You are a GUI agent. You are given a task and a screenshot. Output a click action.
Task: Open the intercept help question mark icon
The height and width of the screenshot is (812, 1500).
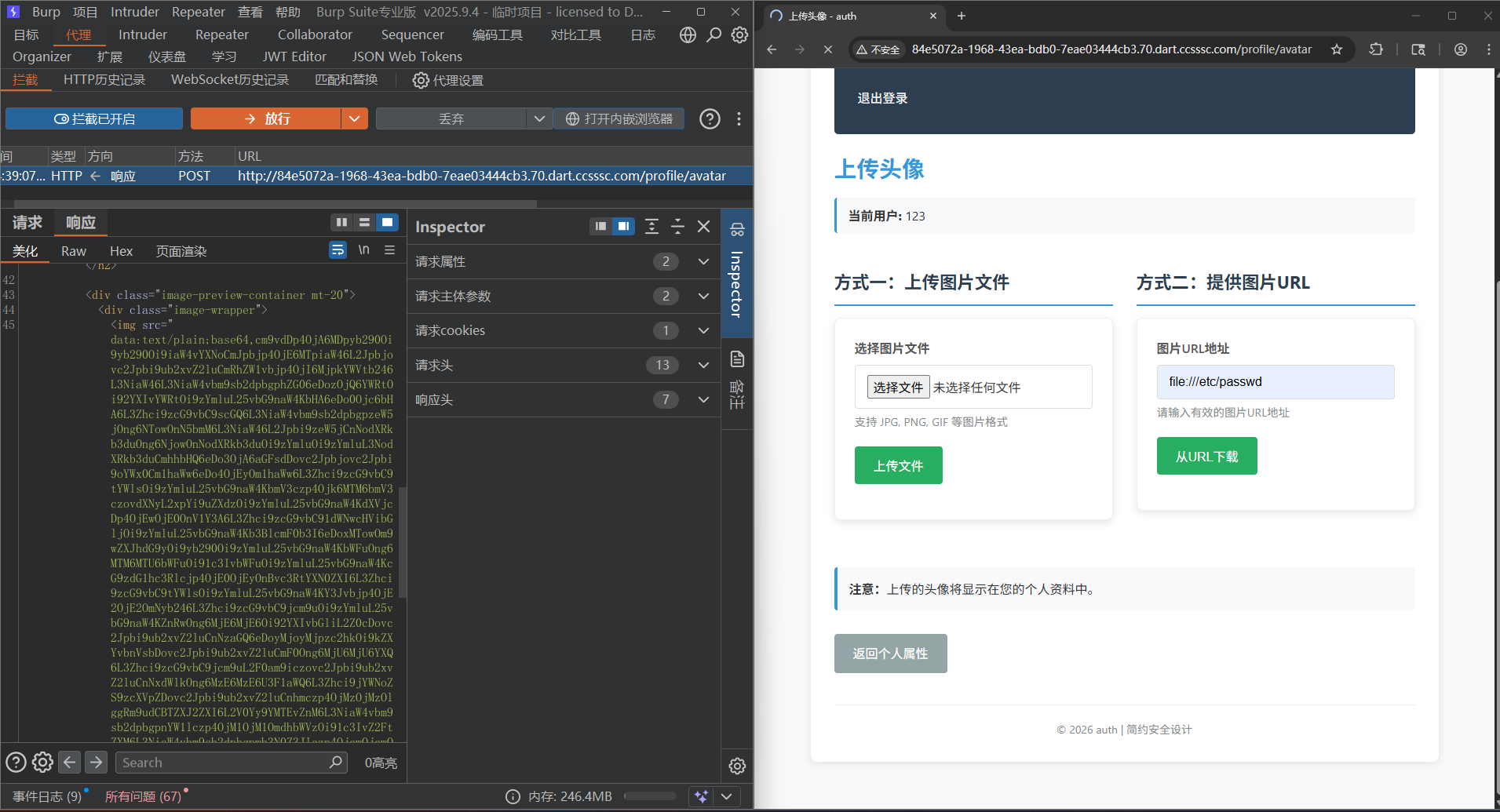710,118
